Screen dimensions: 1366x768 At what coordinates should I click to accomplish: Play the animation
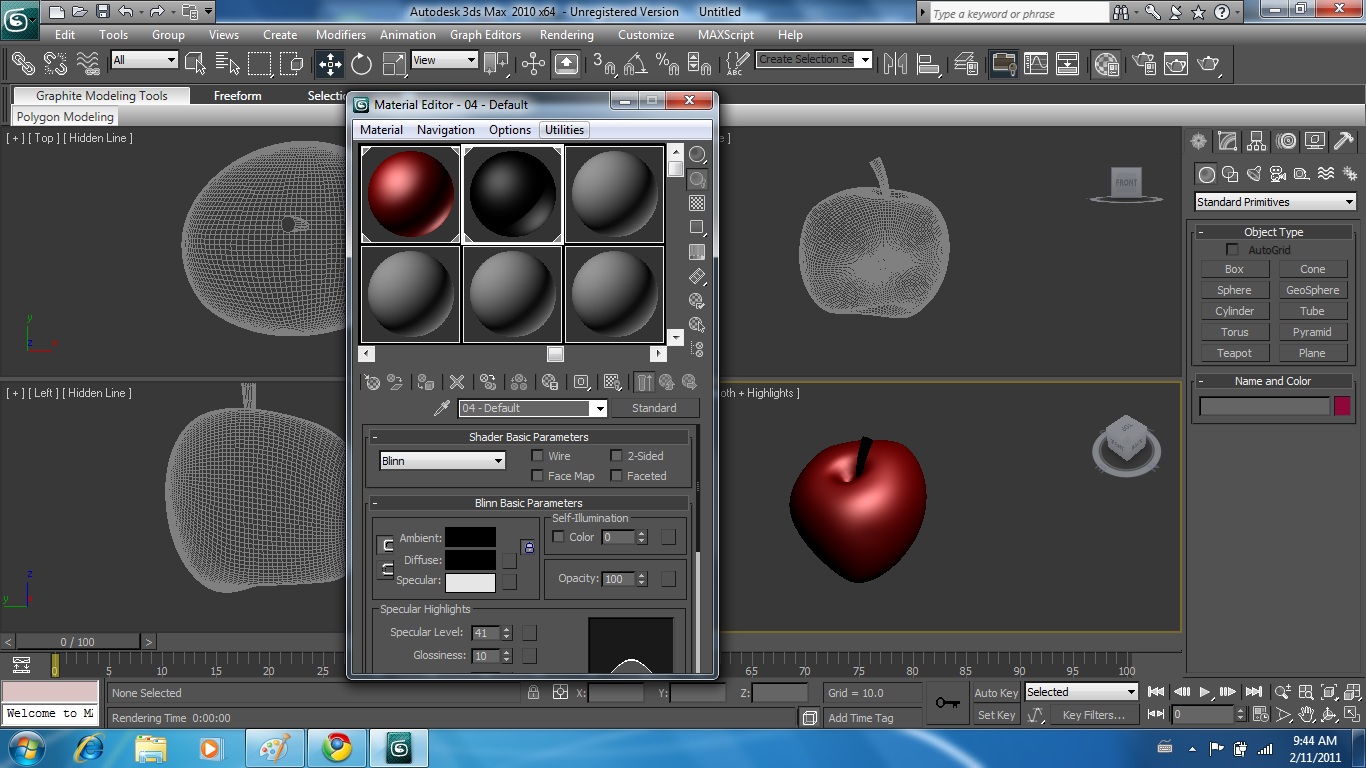click(x=1205, y=692)
